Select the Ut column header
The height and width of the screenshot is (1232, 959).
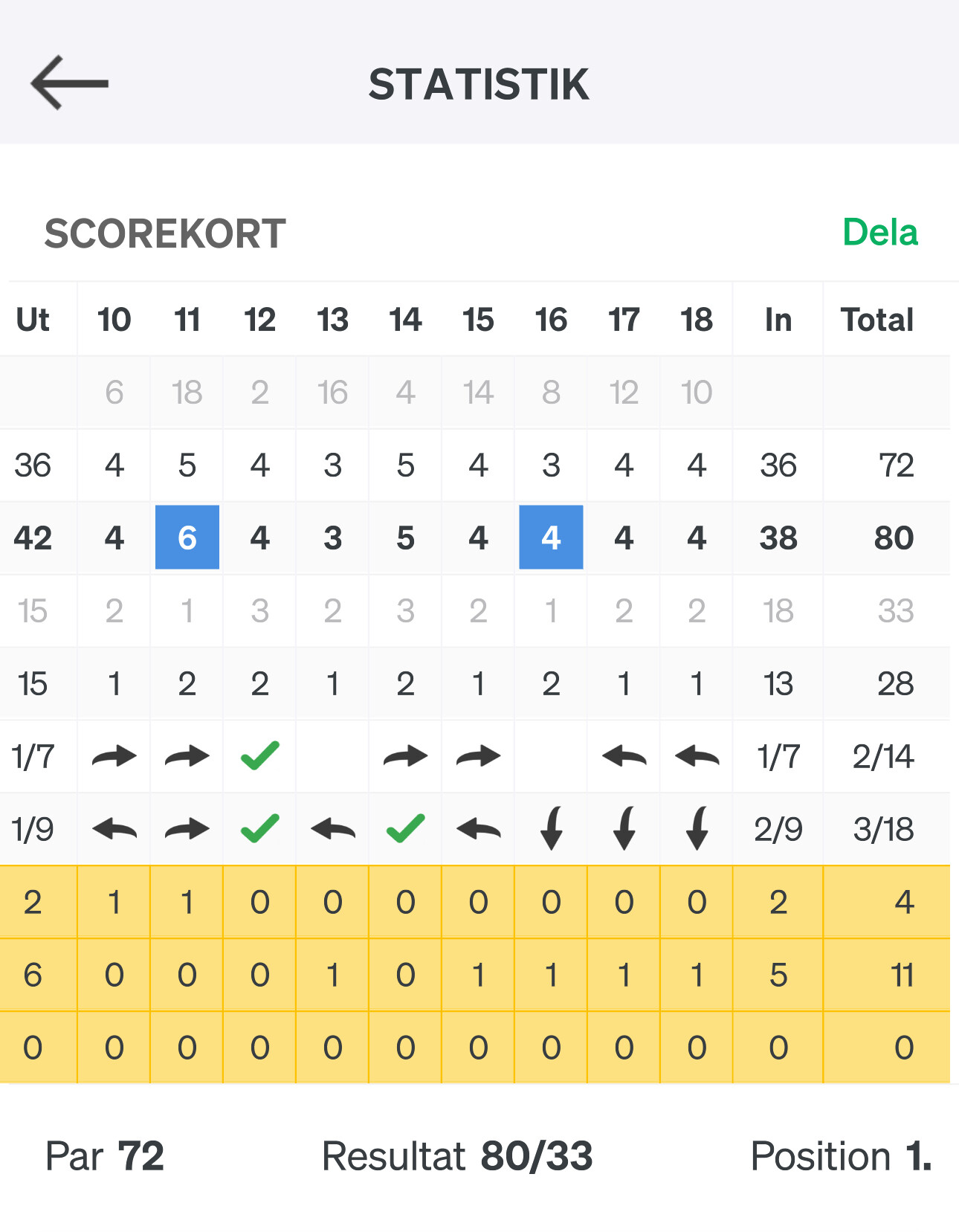(x=33, y=320)
